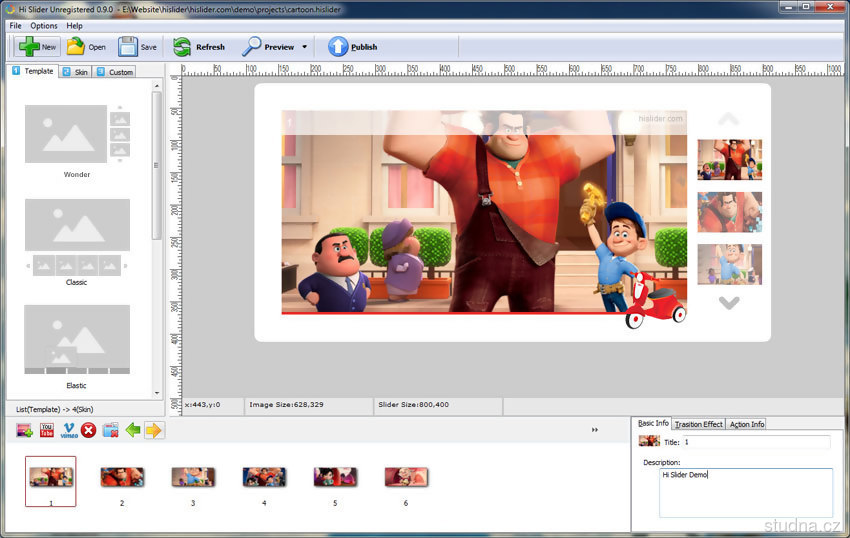Move slide right with yellow arrow
Screen dimensions: 850x538
153,430
